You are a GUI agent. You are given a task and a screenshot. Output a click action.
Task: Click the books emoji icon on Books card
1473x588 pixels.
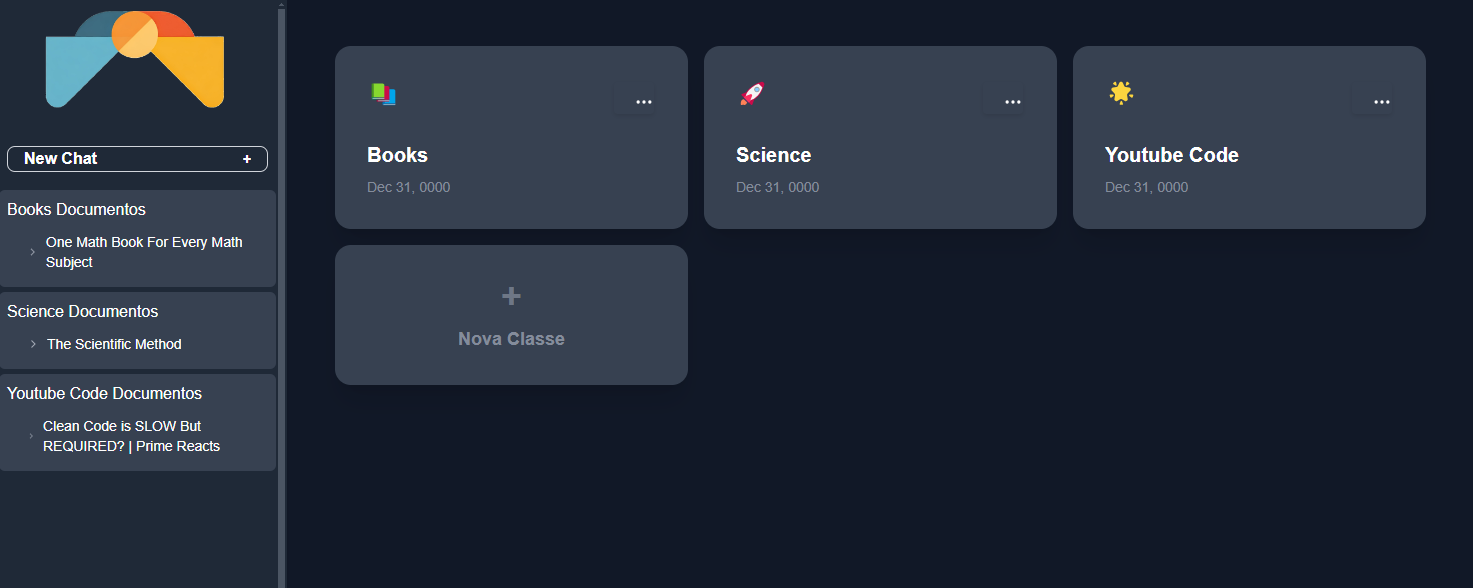click(x=384, y=94)
